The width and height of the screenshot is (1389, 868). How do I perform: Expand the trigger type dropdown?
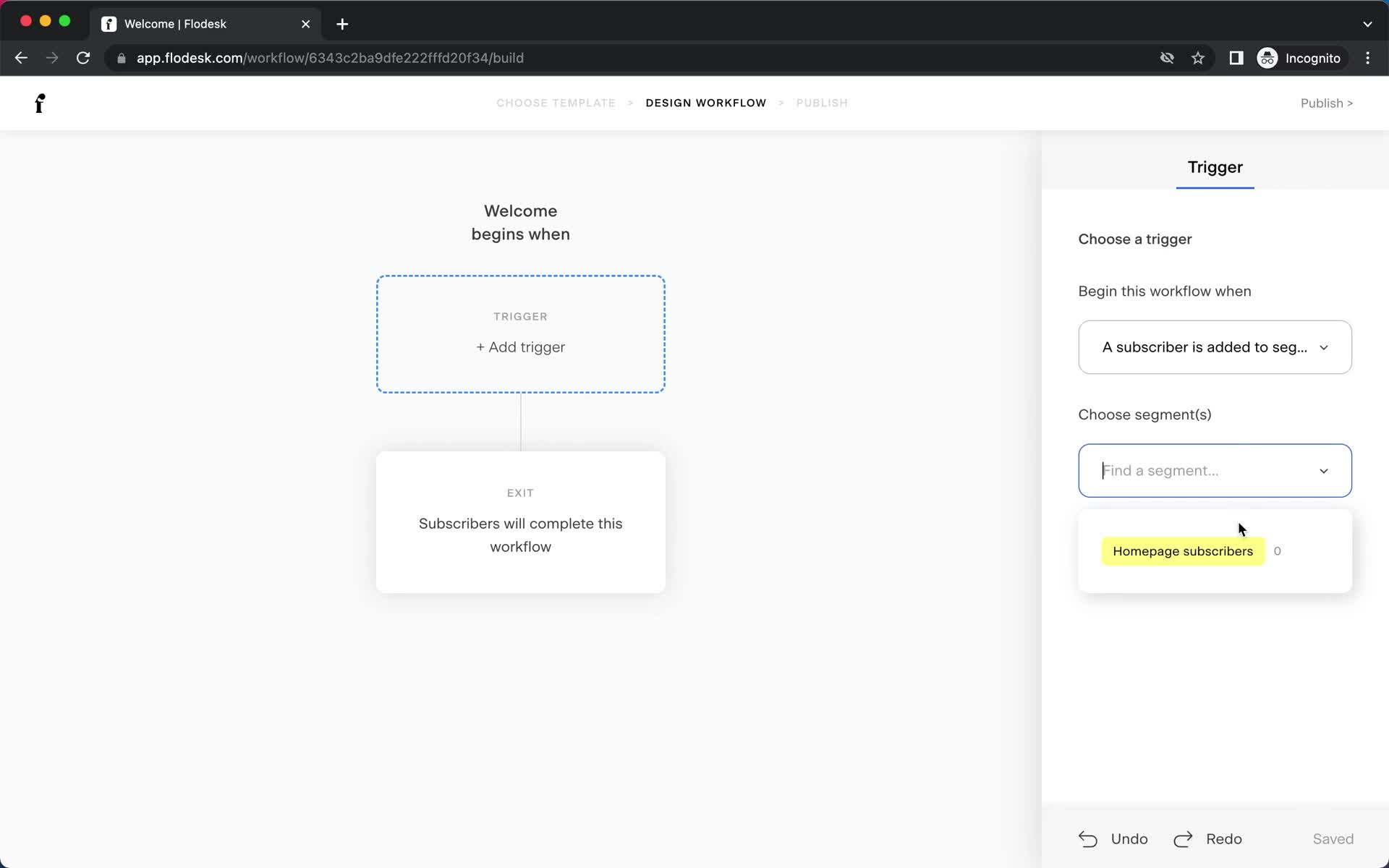pos(1214,347)
